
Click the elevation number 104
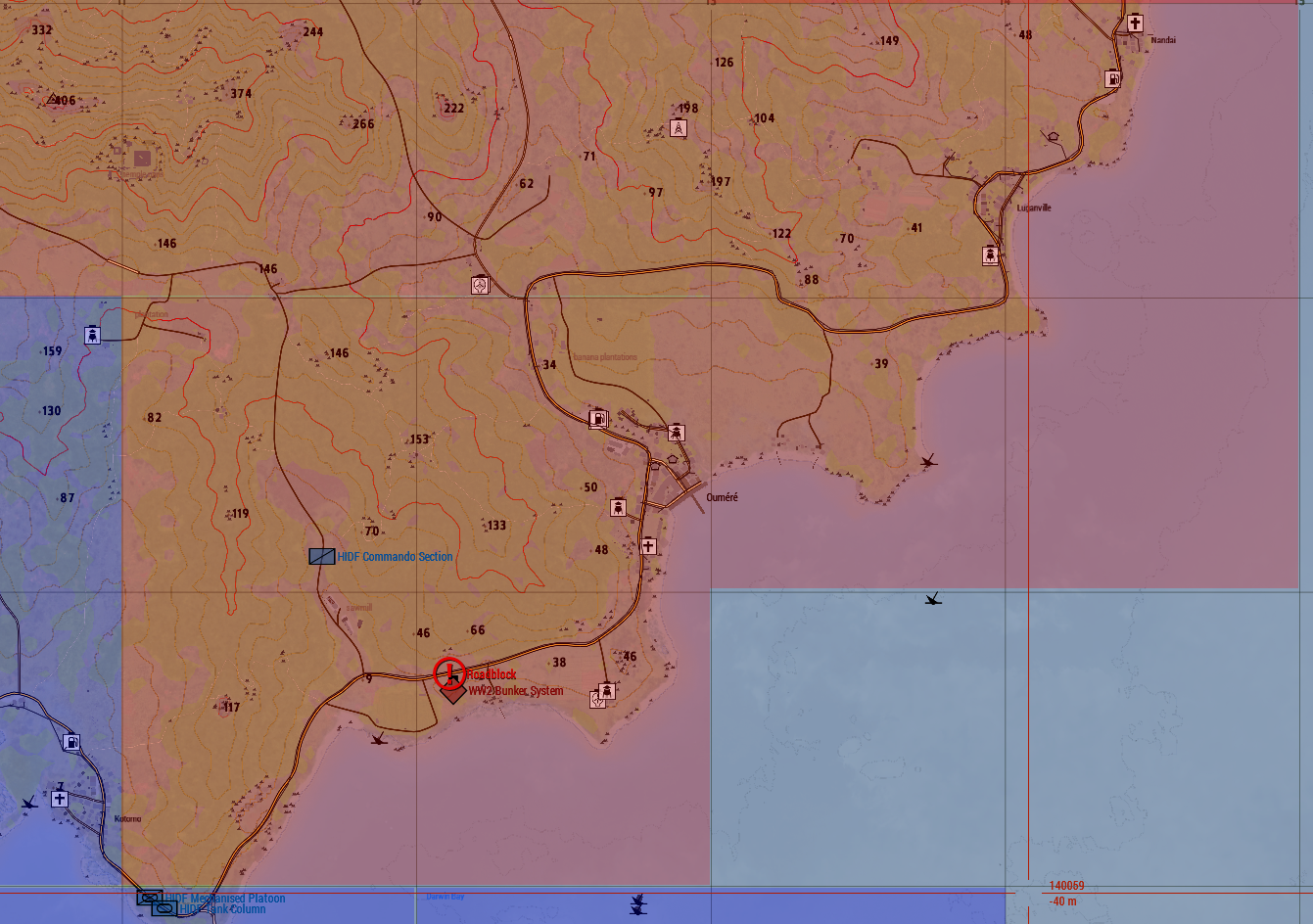point(764,118)
